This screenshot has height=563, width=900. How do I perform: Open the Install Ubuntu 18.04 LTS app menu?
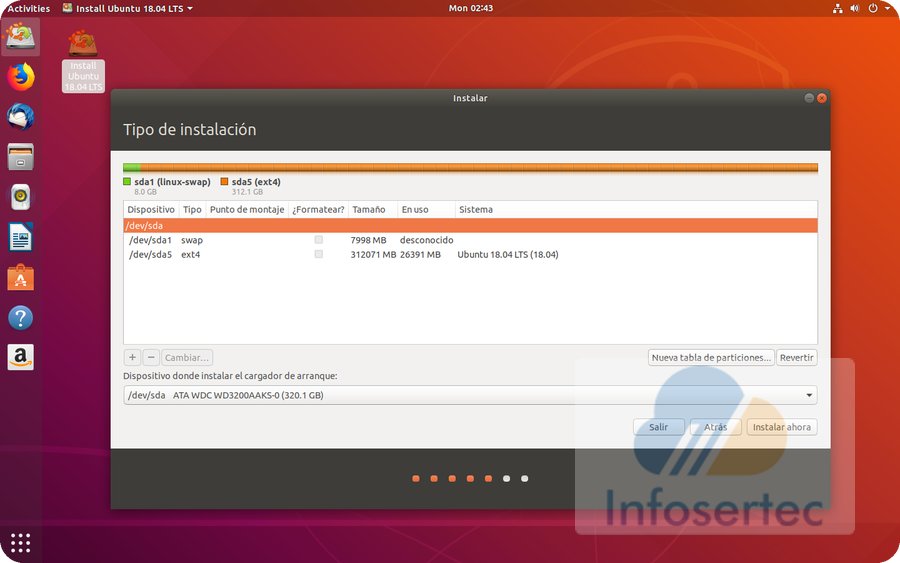(x=127, y=8)
